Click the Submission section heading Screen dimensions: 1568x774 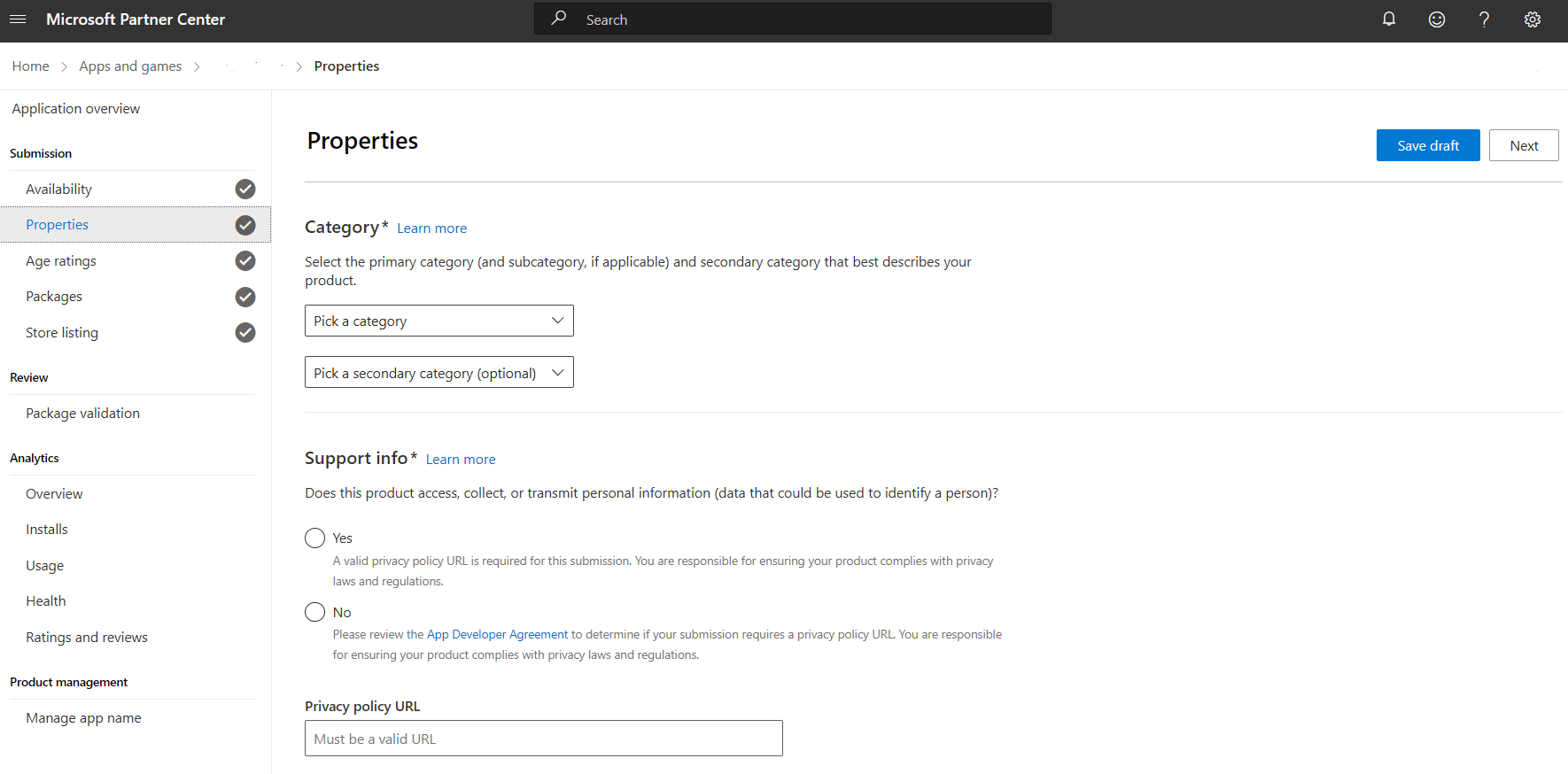(41, 153)
